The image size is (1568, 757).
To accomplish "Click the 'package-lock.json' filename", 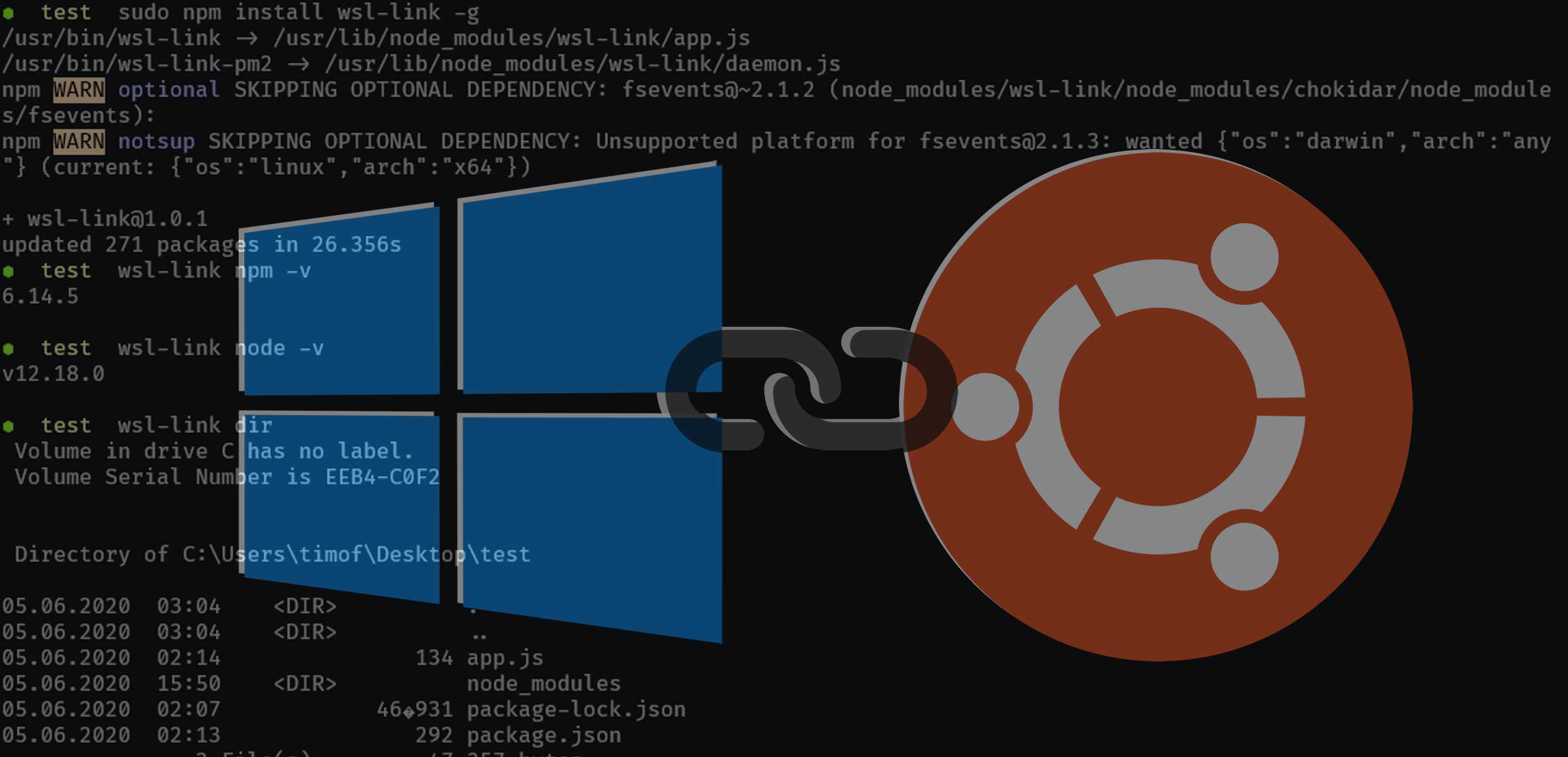I will 576,710.
